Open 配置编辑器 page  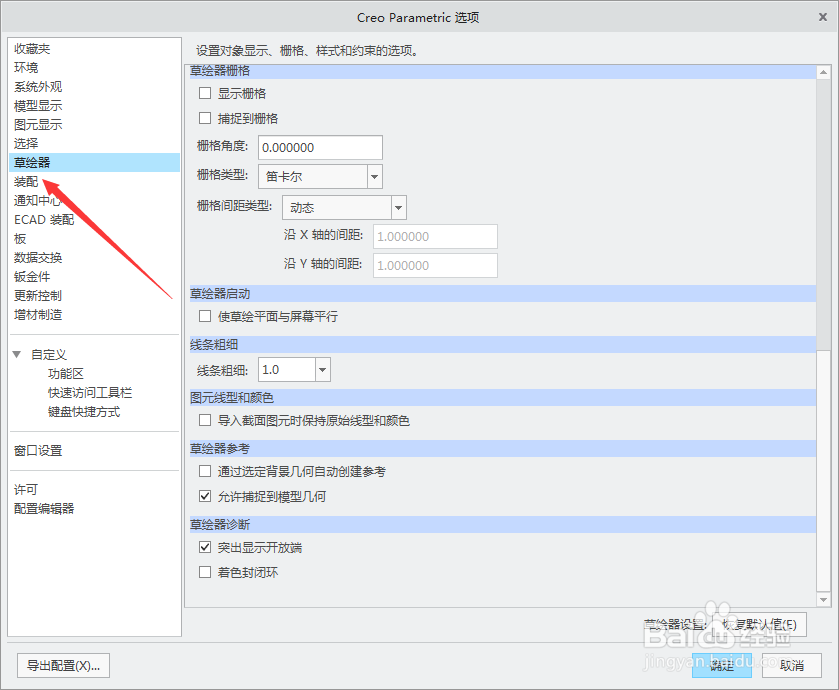point(44,509)
